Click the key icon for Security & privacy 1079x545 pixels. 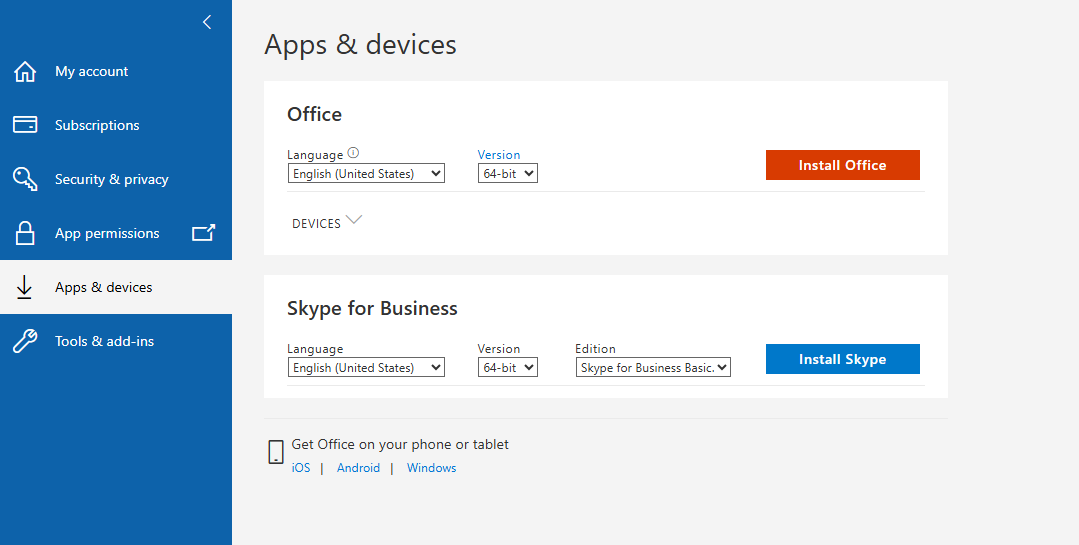pos(25,179)
